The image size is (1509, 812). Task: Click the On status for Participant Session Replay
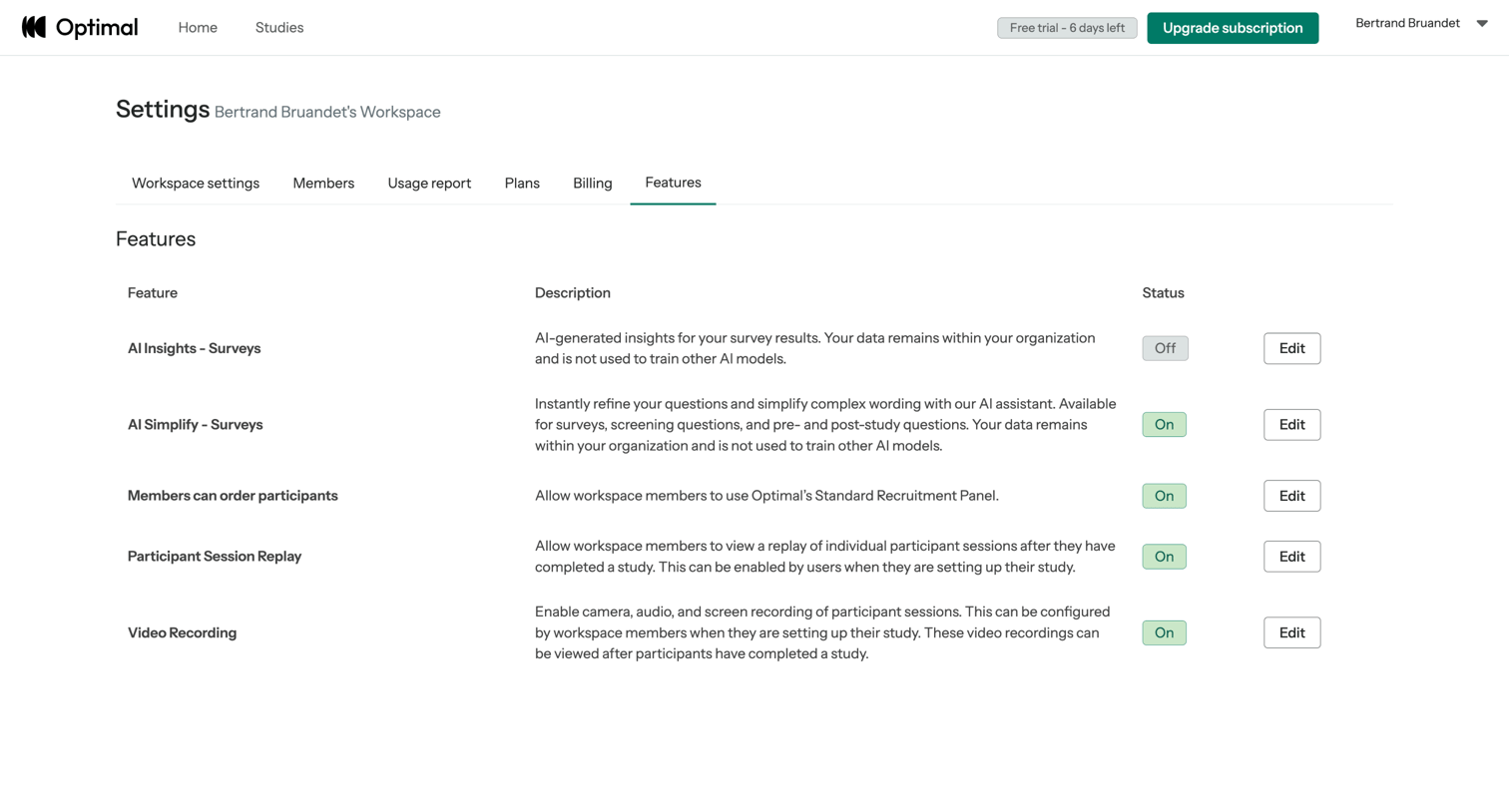coord(1164,557)
